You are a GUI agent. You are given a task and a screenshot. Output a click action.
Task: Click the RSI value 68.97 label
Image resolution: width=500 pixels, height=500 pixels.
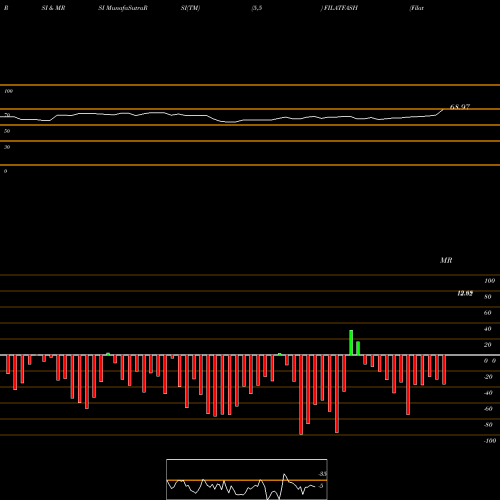click(x=460, y=107)
